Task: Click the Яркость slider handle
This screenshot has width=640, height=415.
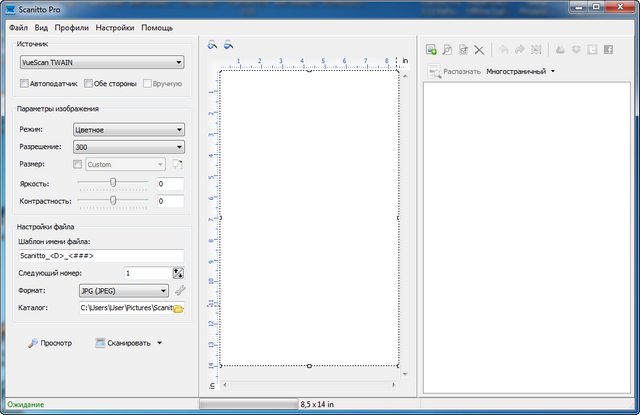Action: pyautogui.click(x=114, y=182)
